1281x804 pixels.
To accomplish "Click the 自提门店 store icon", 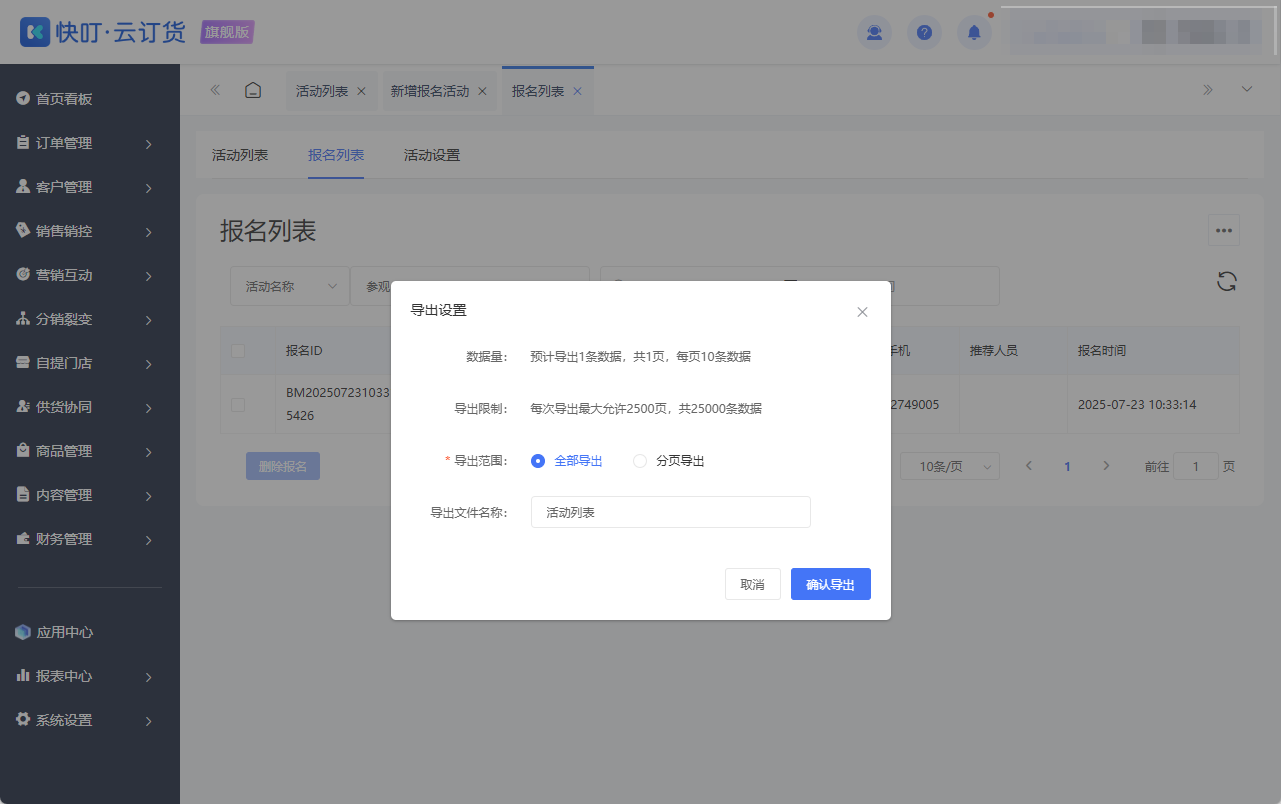I will tap(23, 362).
